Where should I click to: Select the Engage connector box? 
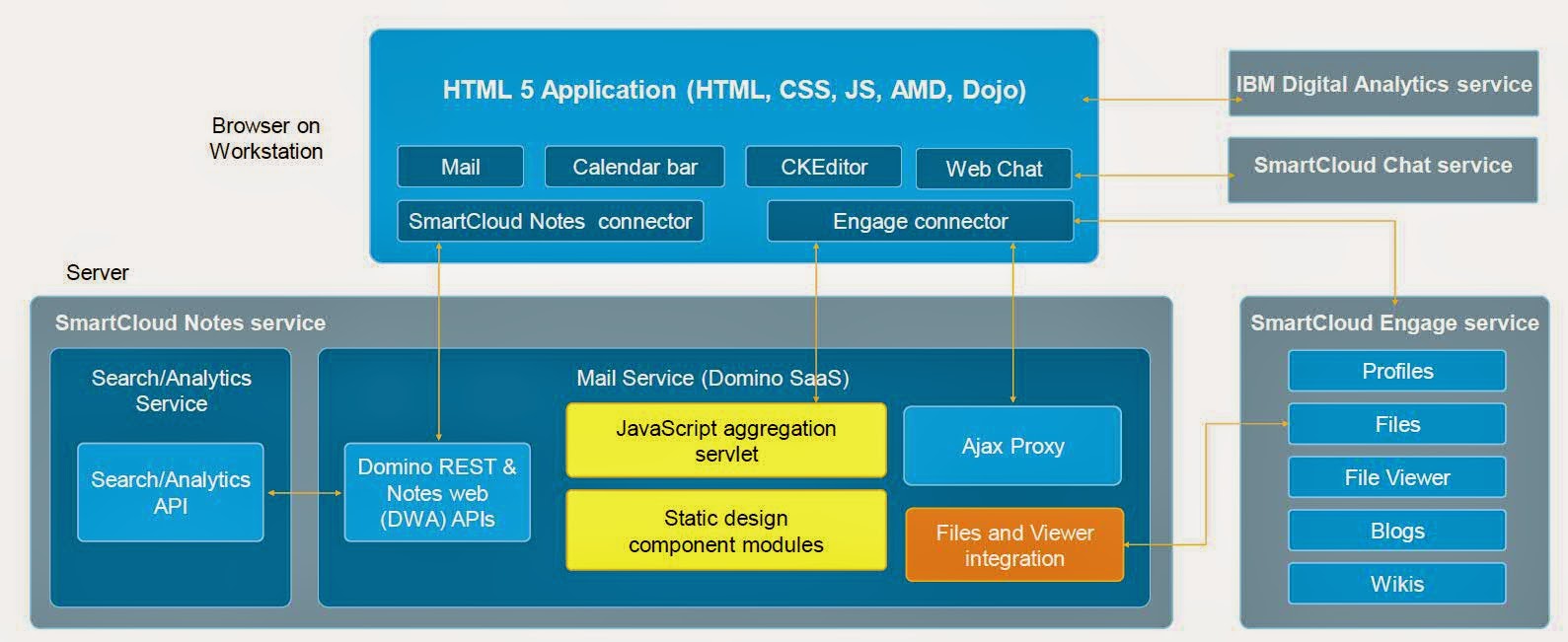point(920,221)
